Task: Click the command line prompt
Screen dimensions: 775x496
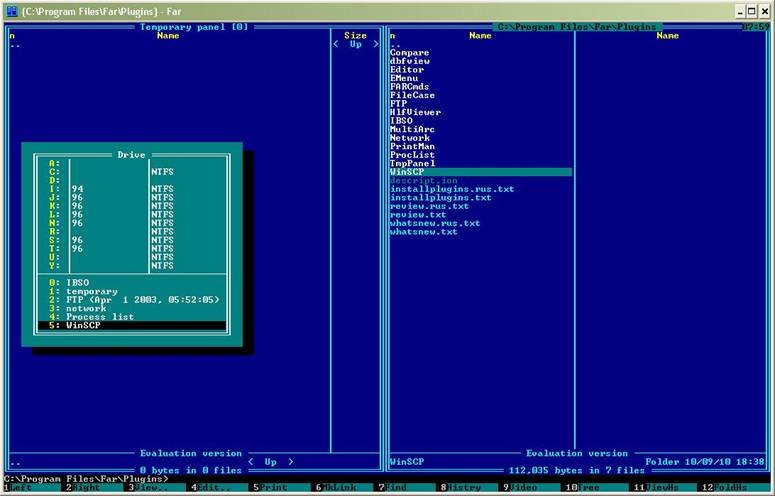Action: 86,479
